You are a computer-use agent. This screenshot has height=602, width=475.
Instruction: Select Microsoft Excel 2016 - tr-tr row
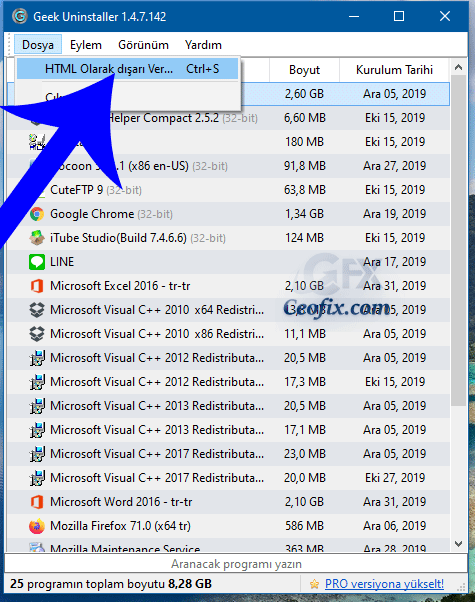(228, 286)
